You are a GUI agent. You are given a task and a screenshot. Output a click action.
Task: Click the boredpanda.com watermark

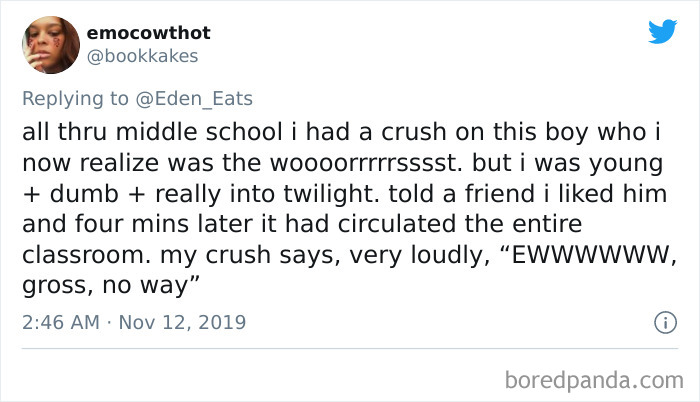594,381
